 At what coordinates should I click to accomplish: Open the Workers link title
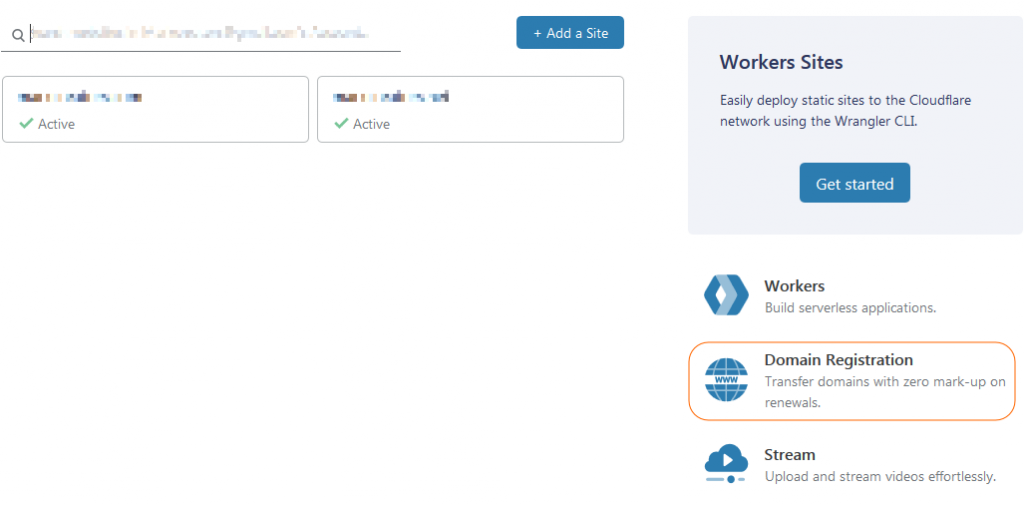[x=794, y=286]
